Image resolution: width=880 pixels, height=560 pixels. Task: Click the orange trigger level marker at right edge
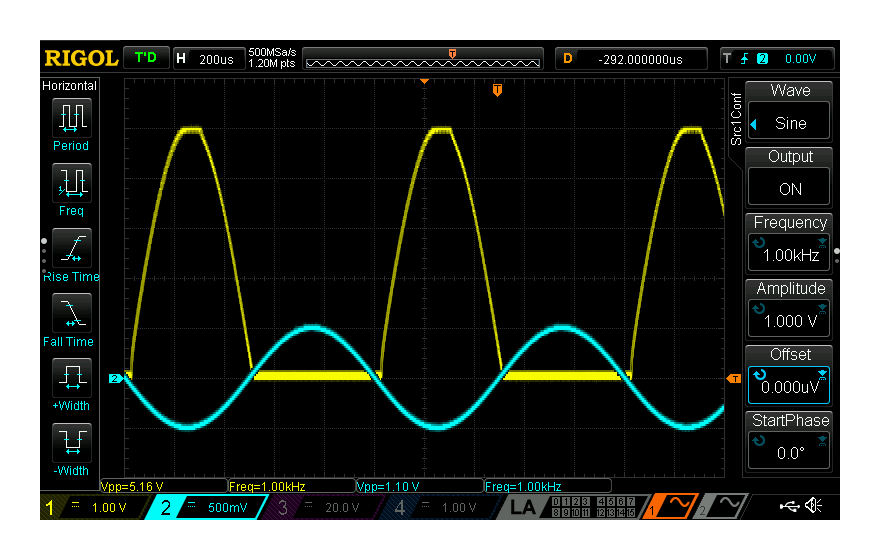tap(734, 379)
